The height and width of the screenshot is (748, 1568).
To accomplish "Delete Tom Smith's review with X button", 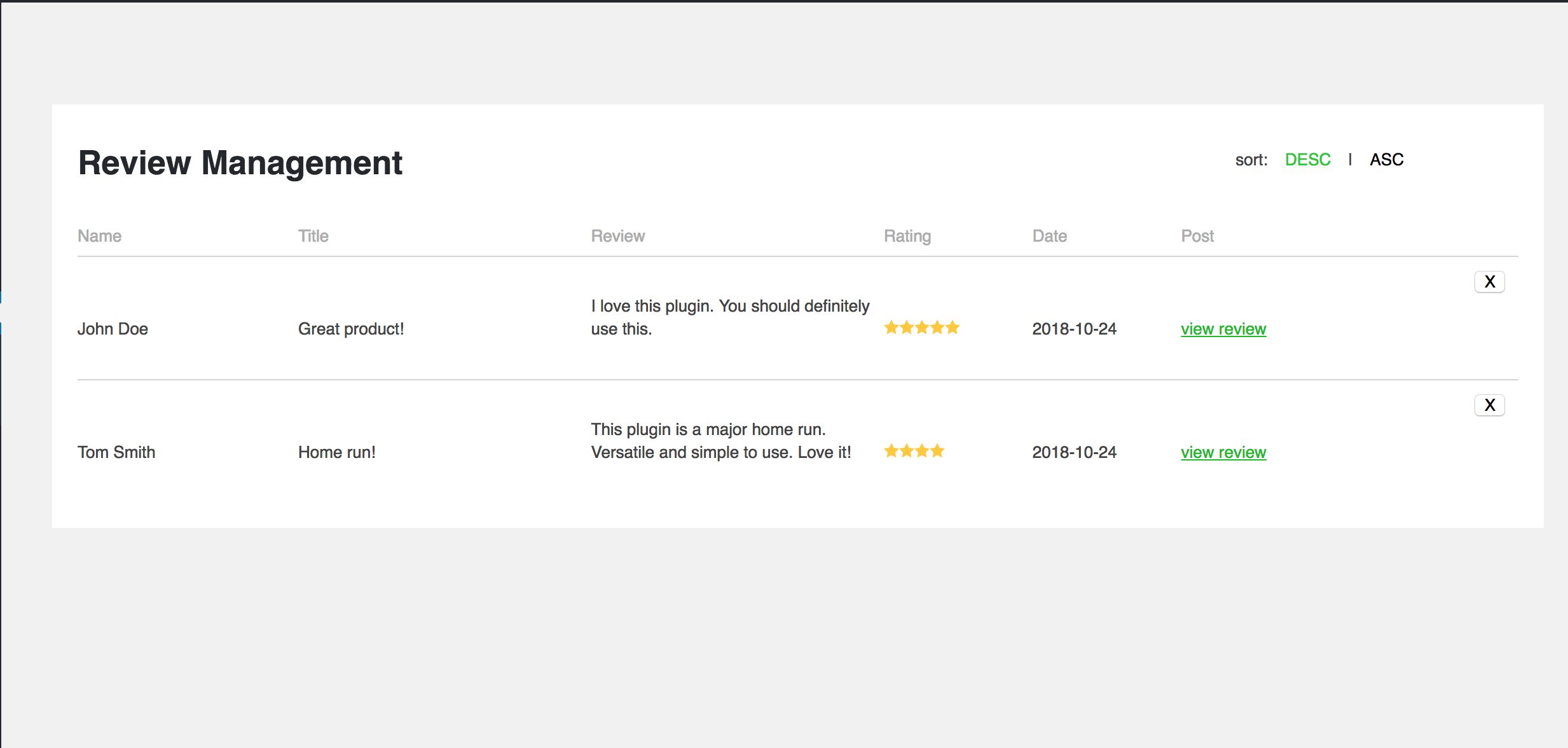I will point(1489,405).
